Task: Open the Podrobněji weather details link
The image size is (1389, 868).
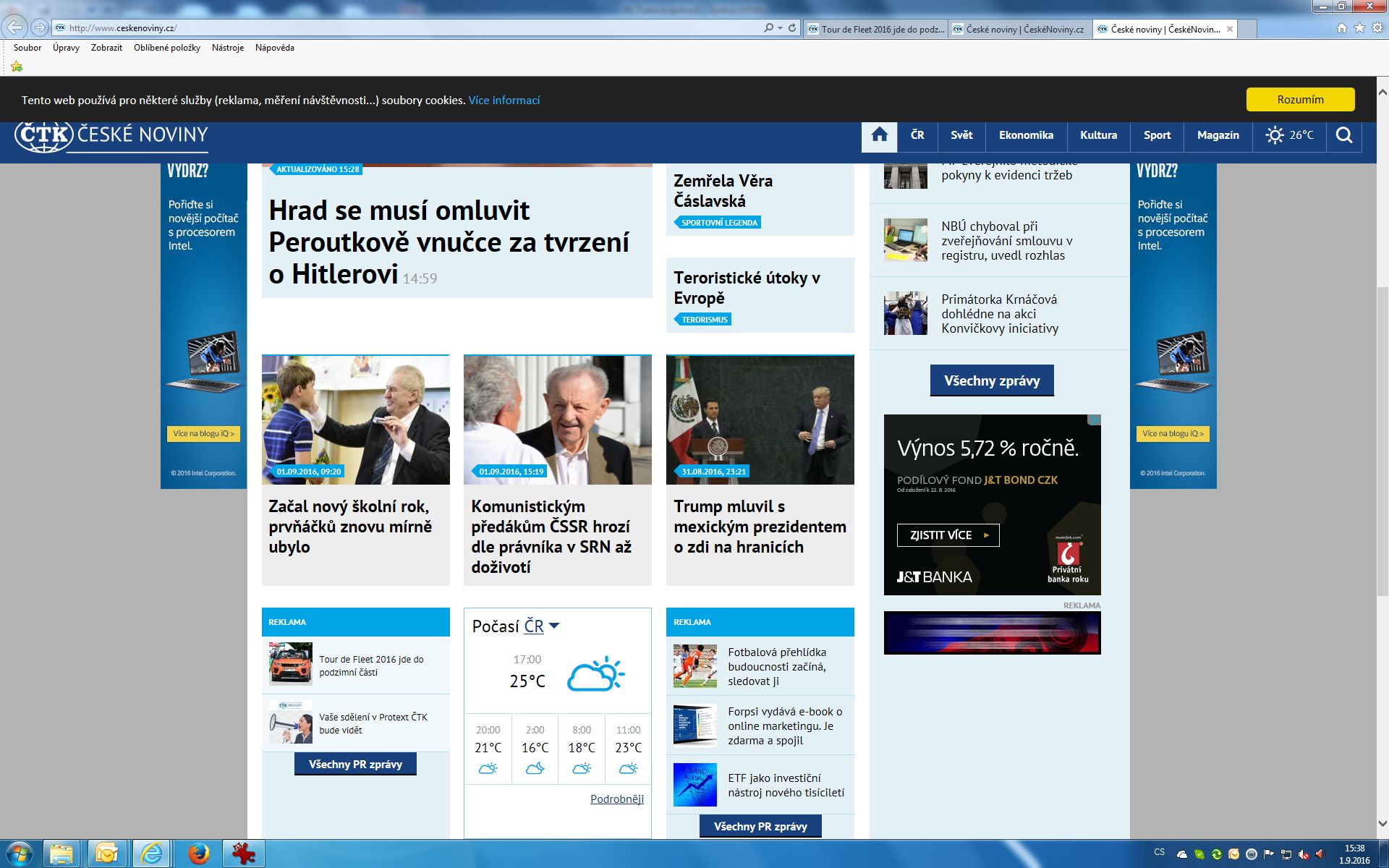Action: [x=617, y=799]
